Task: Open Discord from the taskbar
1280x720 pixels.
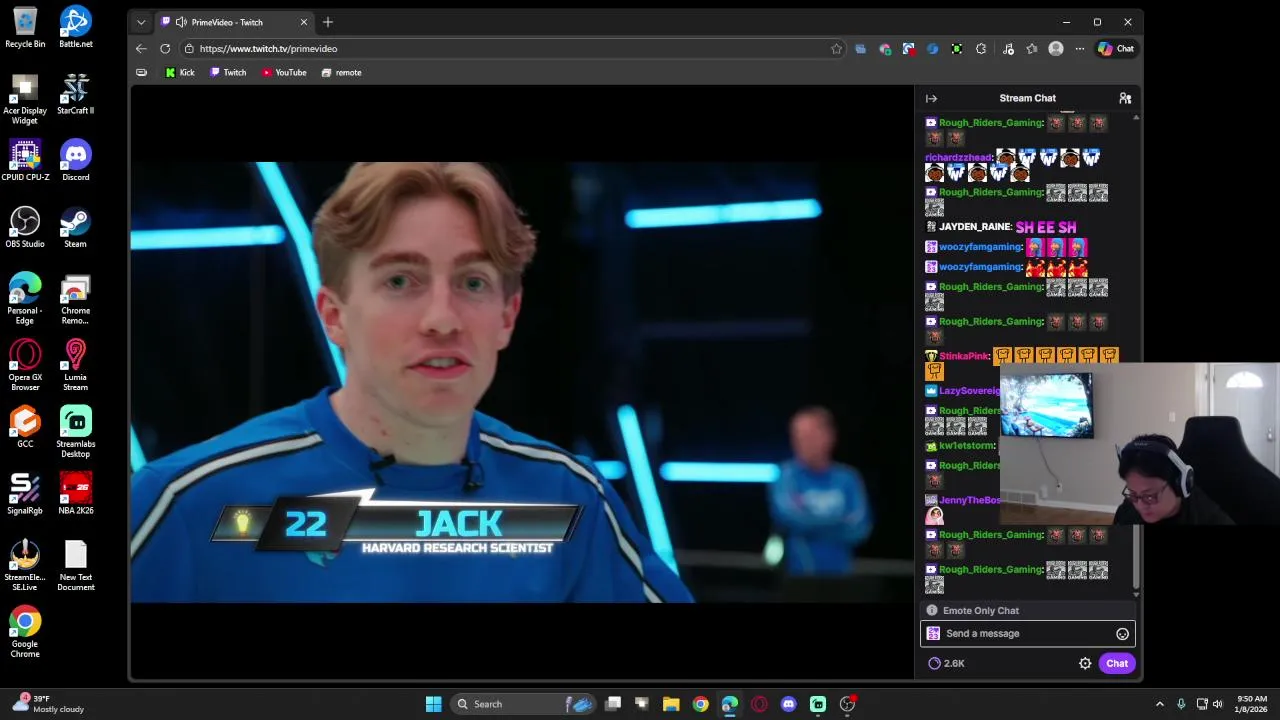Action: click(x=788, y=704)
